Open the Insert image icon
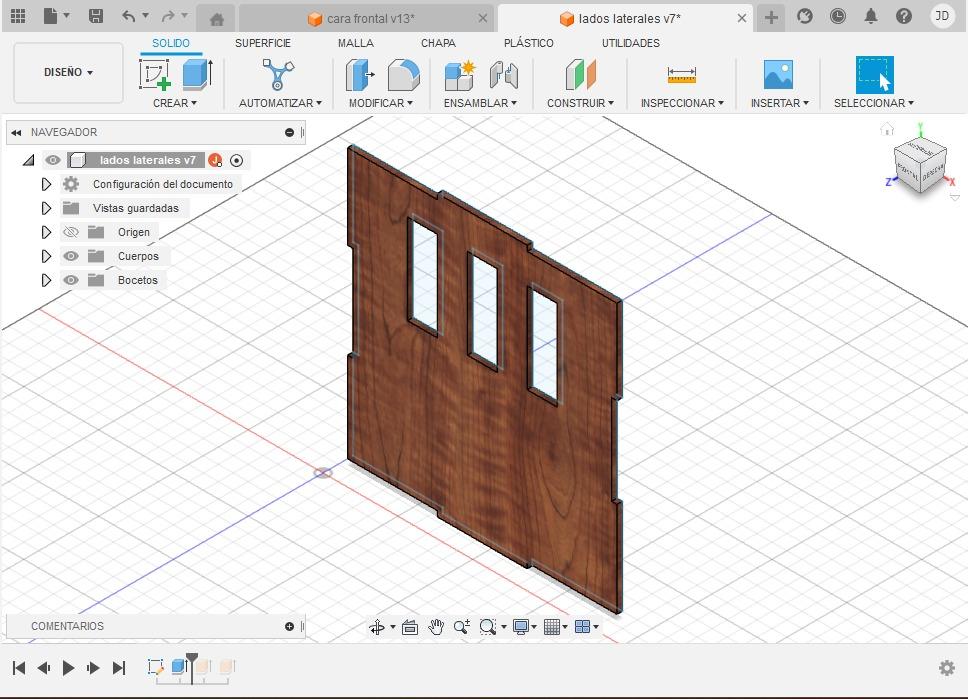This screenshot has height=699, width=968. coord(778,75)
